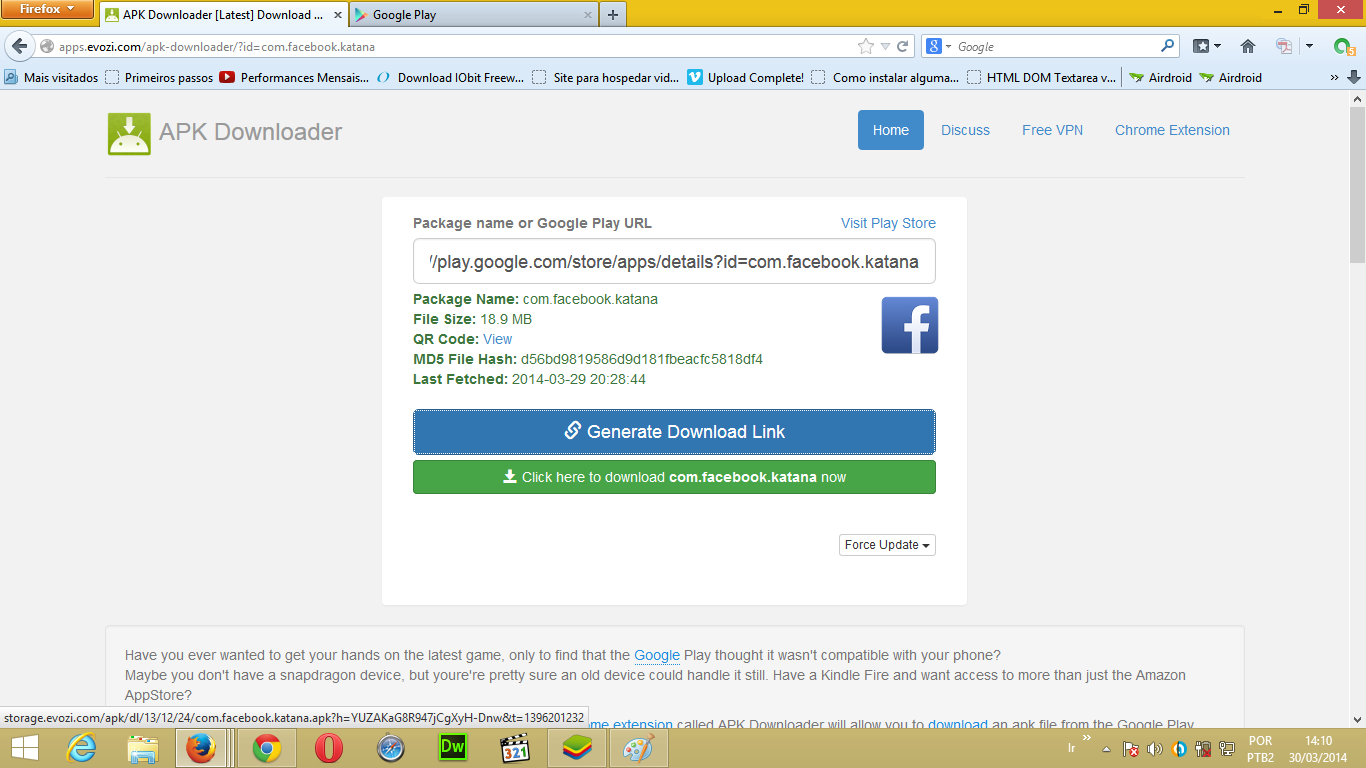Open Performances Mensais bookmark
This screenshot has height=768, width=1366.
point(294,77)
